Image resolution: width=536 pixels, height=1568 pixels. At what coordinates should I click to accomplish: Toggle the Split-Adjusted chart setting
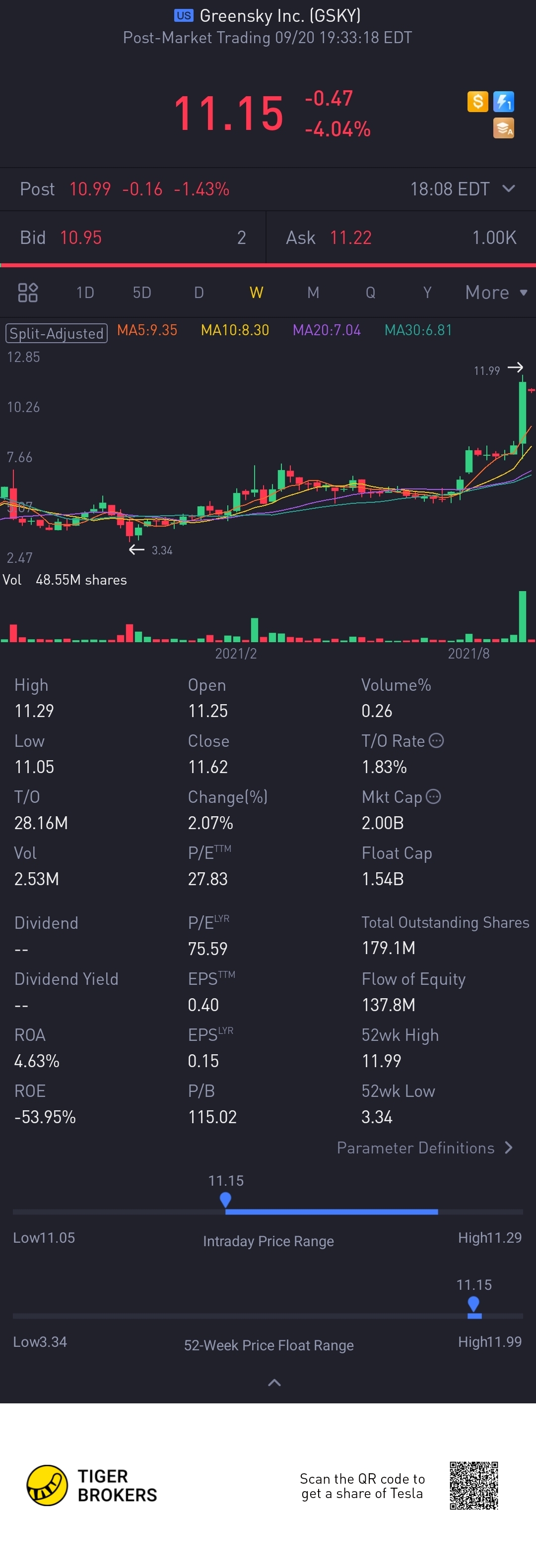point(56,333)
